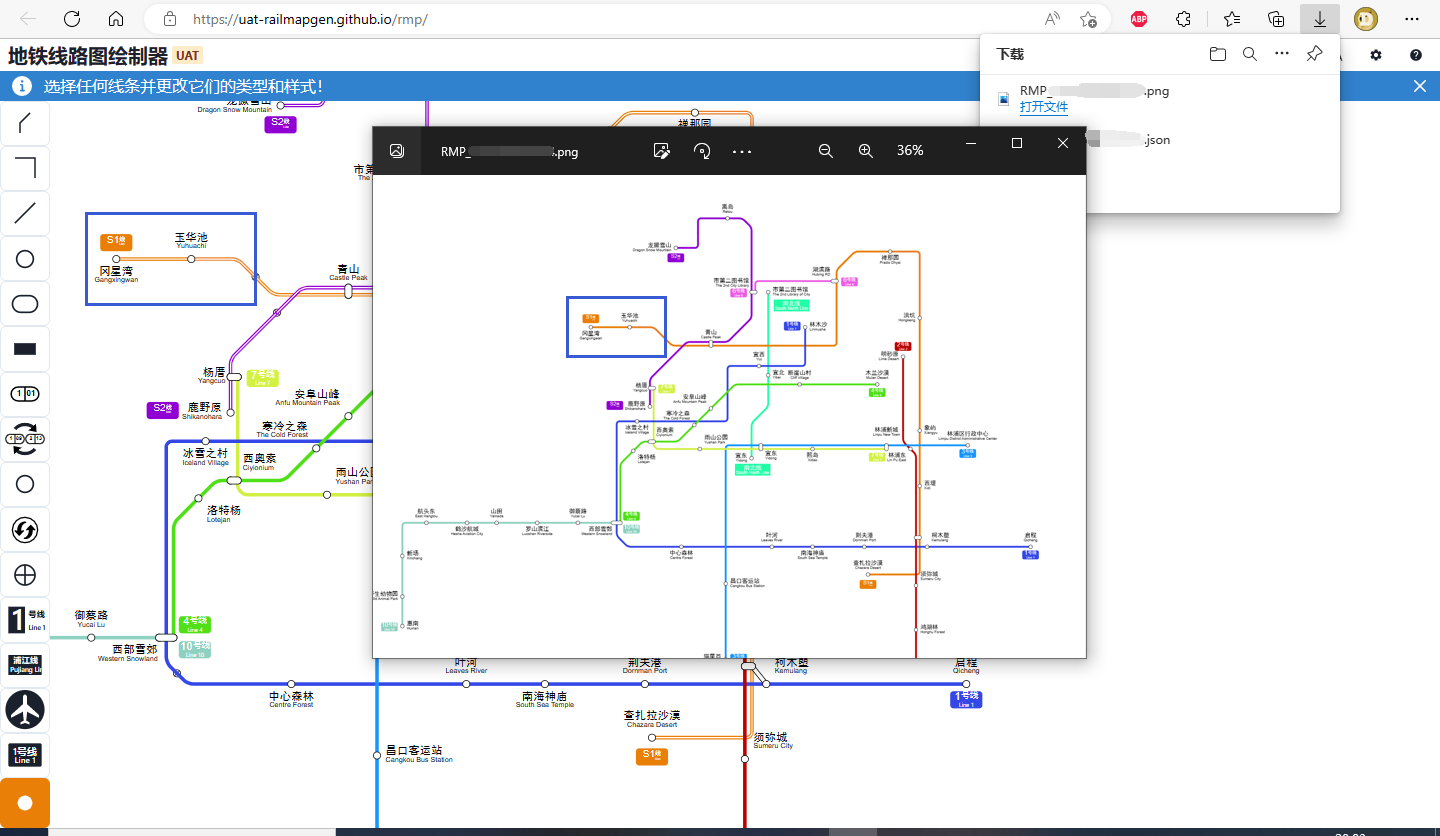This screenshot has width=1440, height=836.
Task: Refresh the browser page
Action: (x=72, y=19)
